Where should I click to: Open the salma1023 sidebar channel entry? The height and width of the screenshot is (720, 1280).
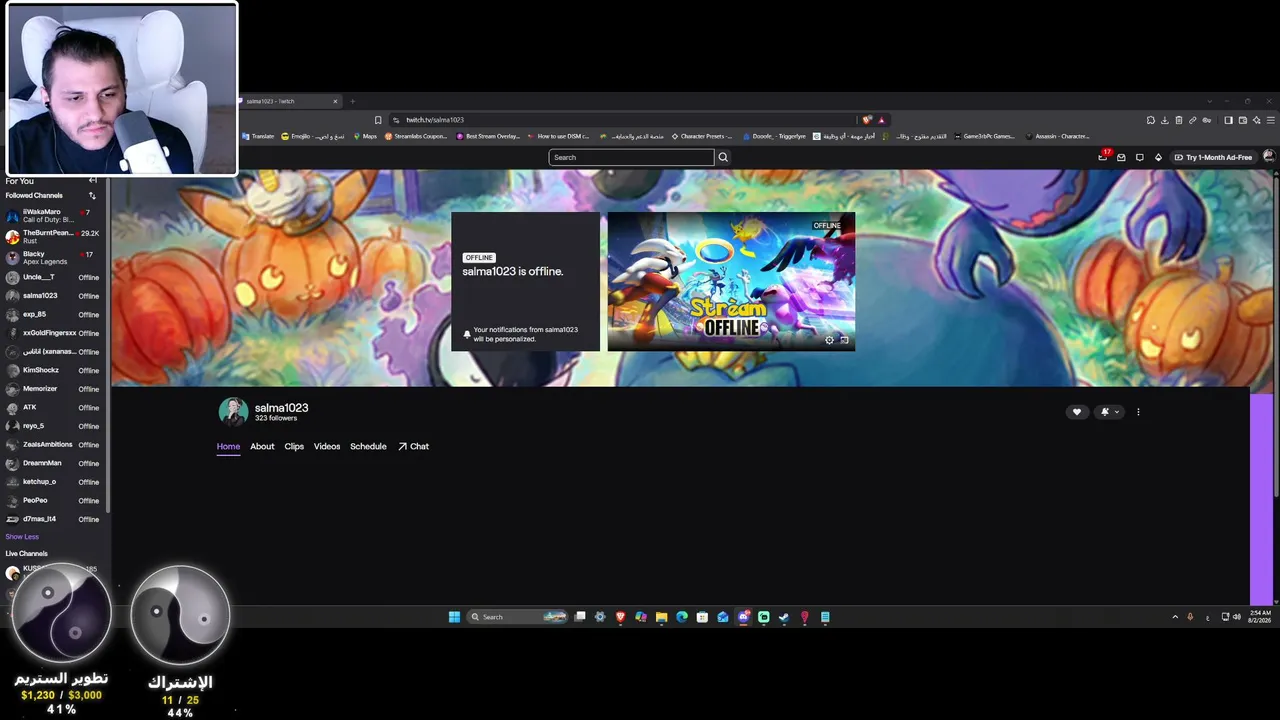pyautogui.click(x=52, y=296)
